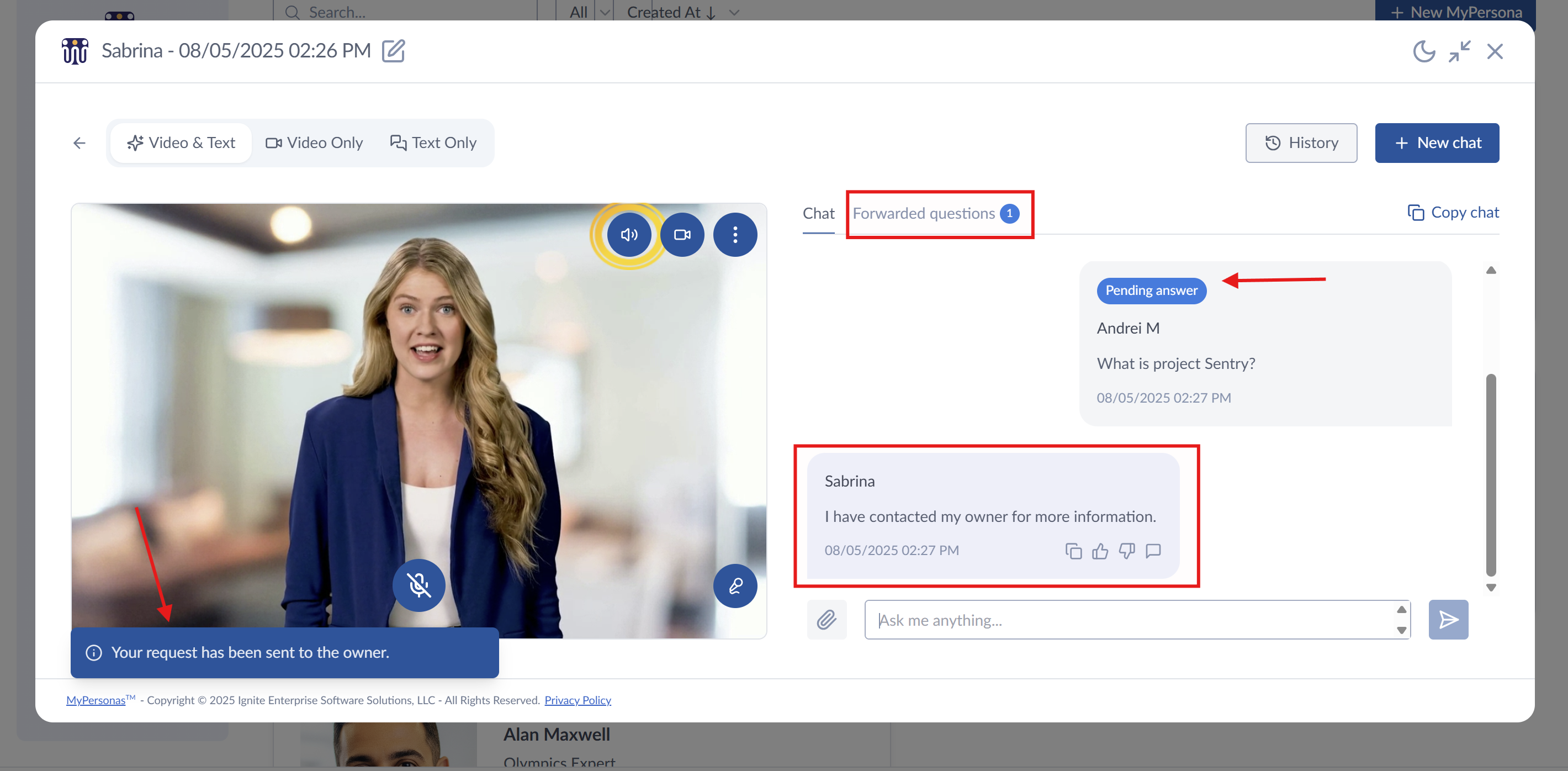Give thumbs up to Sabrina's reply
This screenshot has width=1568, height=771.
1100,551
